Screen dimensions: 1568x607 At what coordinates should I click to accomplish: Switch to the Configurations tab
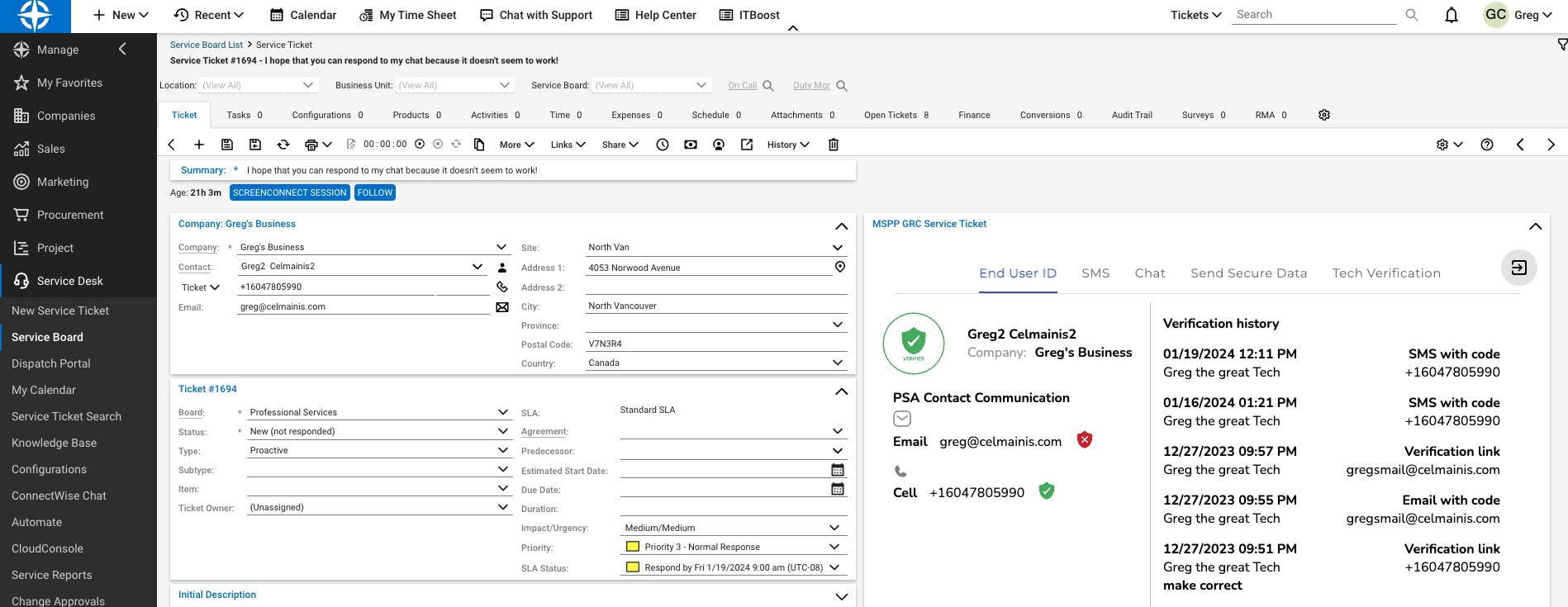click(327, 115)
